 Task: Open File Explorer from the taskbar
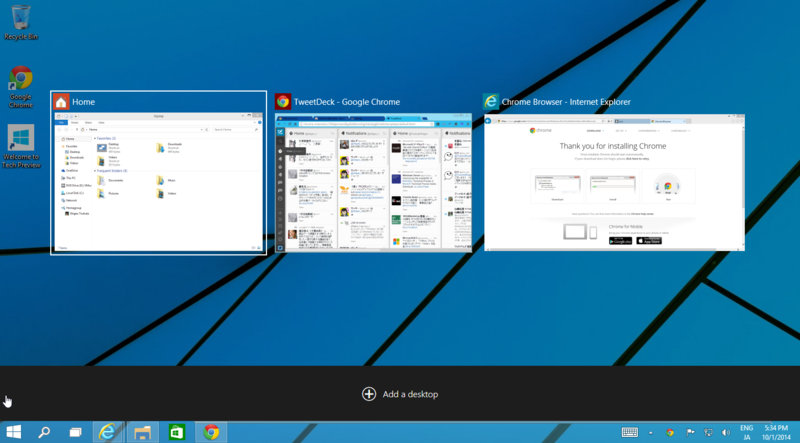tap(142, 432)
